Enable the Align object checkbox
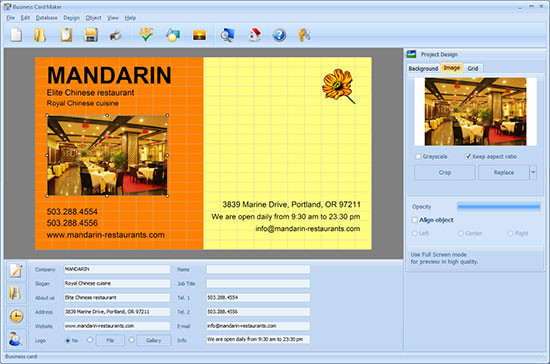 [415, 220]
